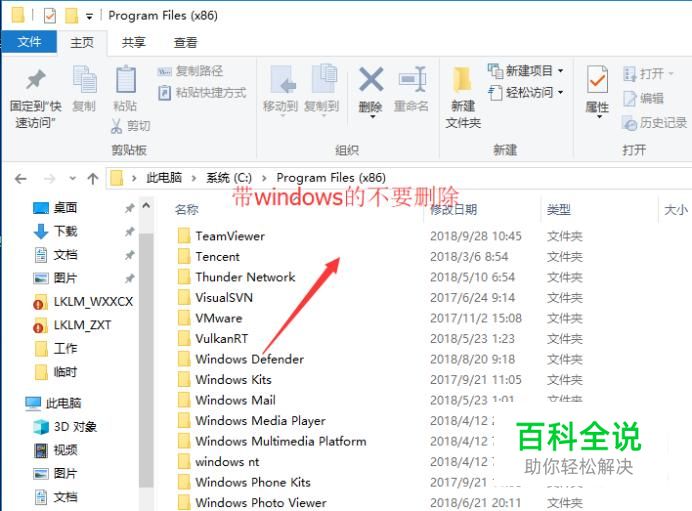The image size is (692, 511).
Task: Select the Windows Photo Viewer folder
Action: pos(252,503)
